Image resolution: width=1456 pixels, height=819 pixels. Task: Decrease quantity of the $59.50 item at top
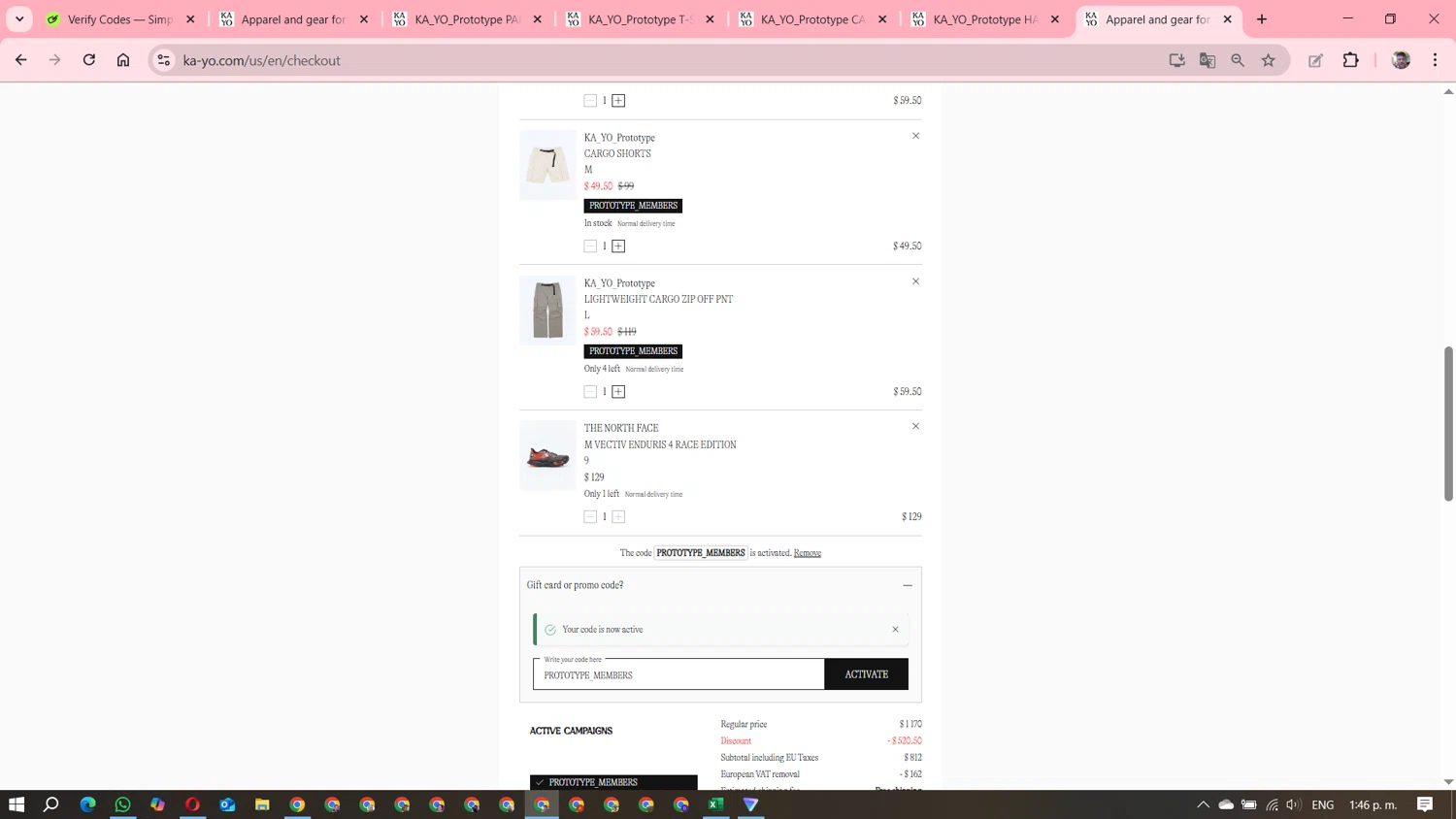click(590, 101)
